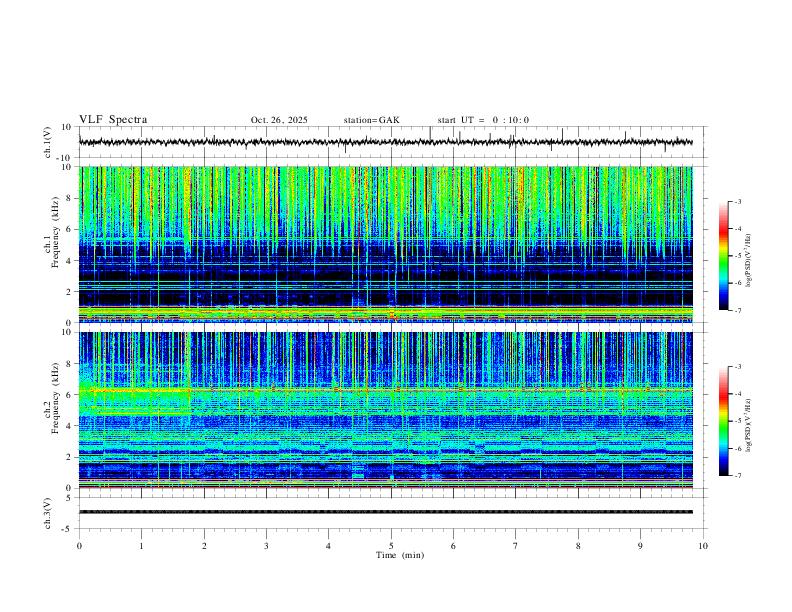This screenshot has width=792, height=612.
Task: Click the 'ch.3(V)' axis label
Action: [x=48, y=513]
